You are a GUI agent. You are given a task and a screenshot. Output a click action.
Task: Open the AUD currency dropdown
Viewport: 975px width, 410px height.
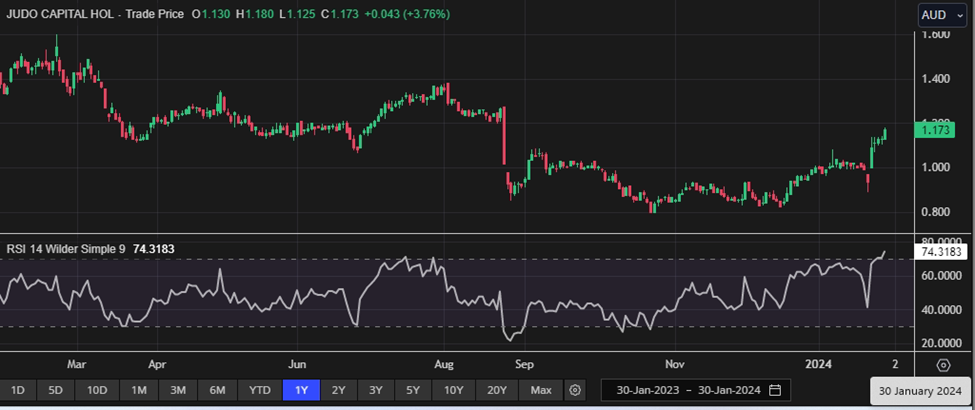(x=943, y=15)
